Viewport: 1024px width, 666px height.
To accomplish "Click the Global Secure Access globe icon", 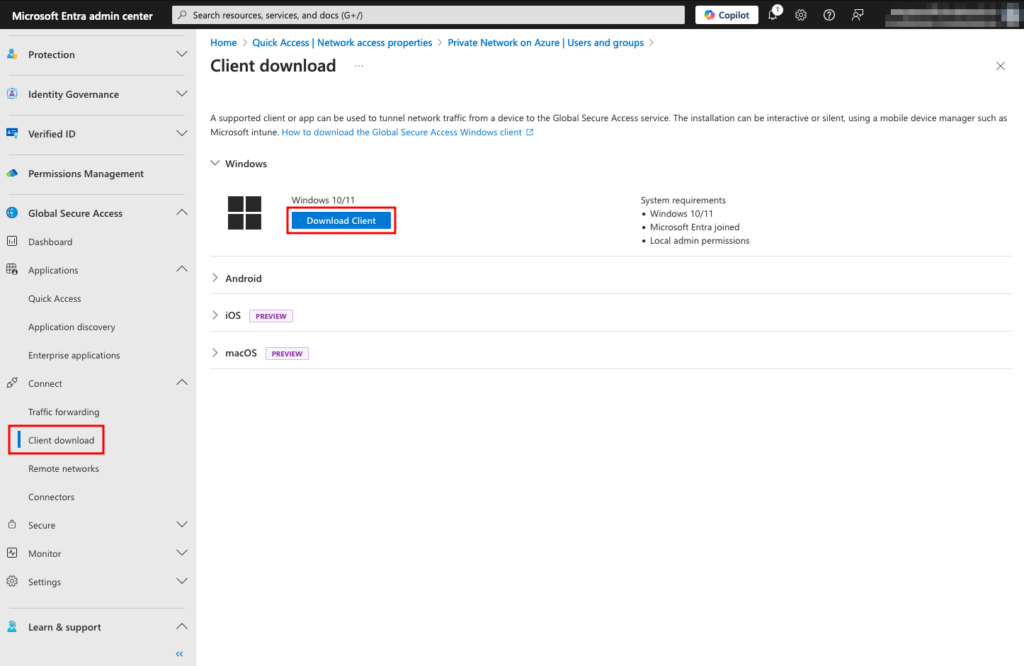I will [12, 213].
